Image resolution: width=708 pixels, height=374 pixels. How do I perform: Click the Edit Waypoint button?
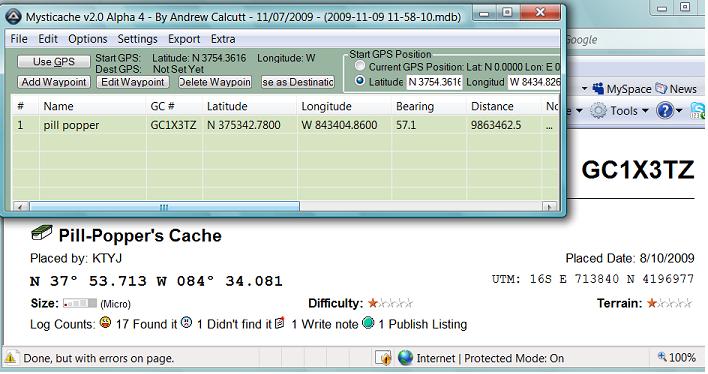point(133,82)
